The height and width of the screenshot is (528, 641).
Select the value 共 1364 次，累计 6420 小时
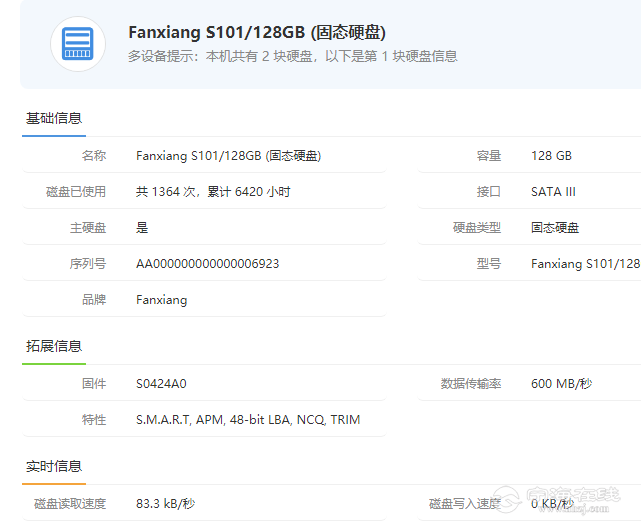(x=213, y=192)
